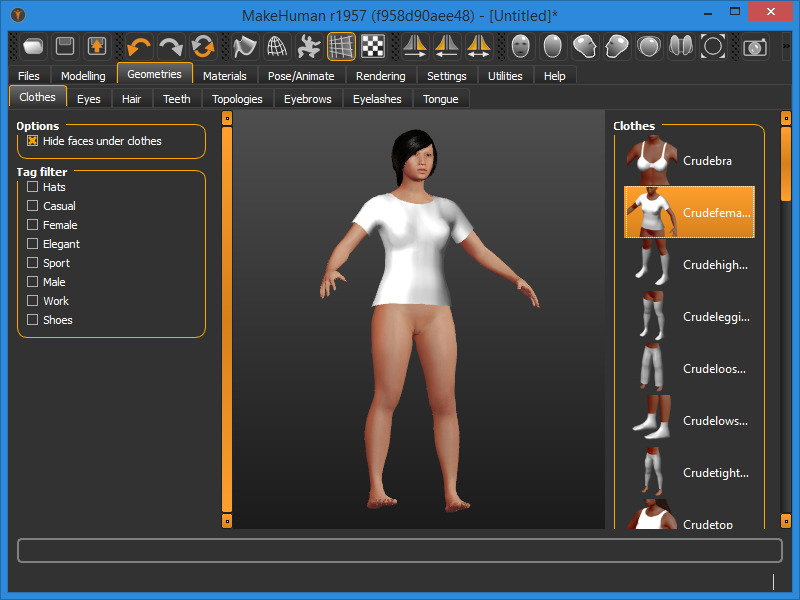800x600 pixels.
Task: Select the Crudebra clothing item
Action: 689,160
